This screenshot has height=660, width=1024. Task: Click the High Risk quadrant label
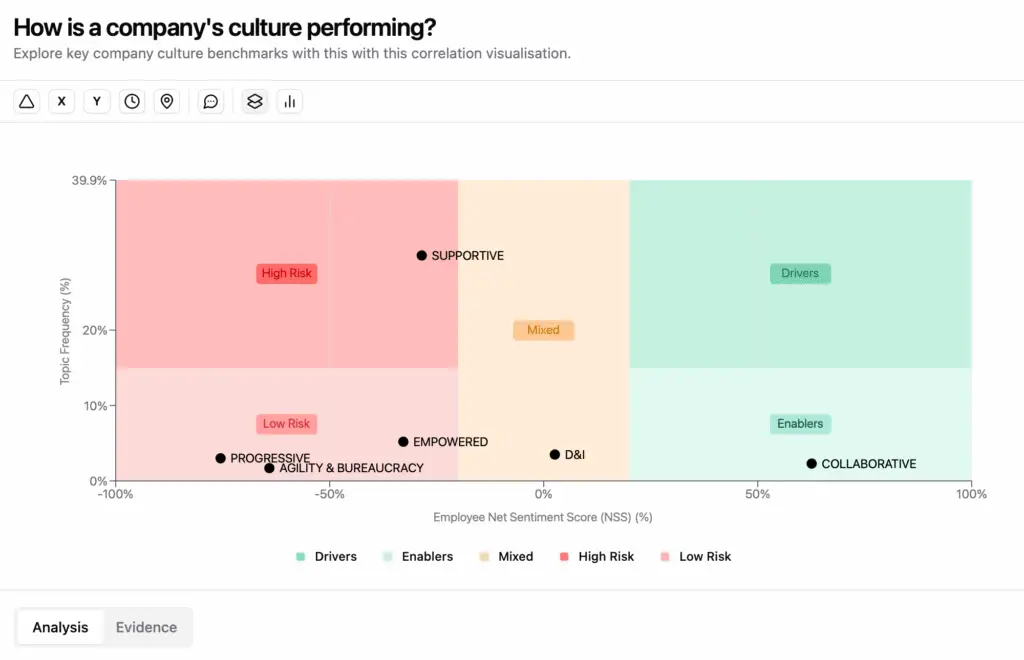click(286, 273)
